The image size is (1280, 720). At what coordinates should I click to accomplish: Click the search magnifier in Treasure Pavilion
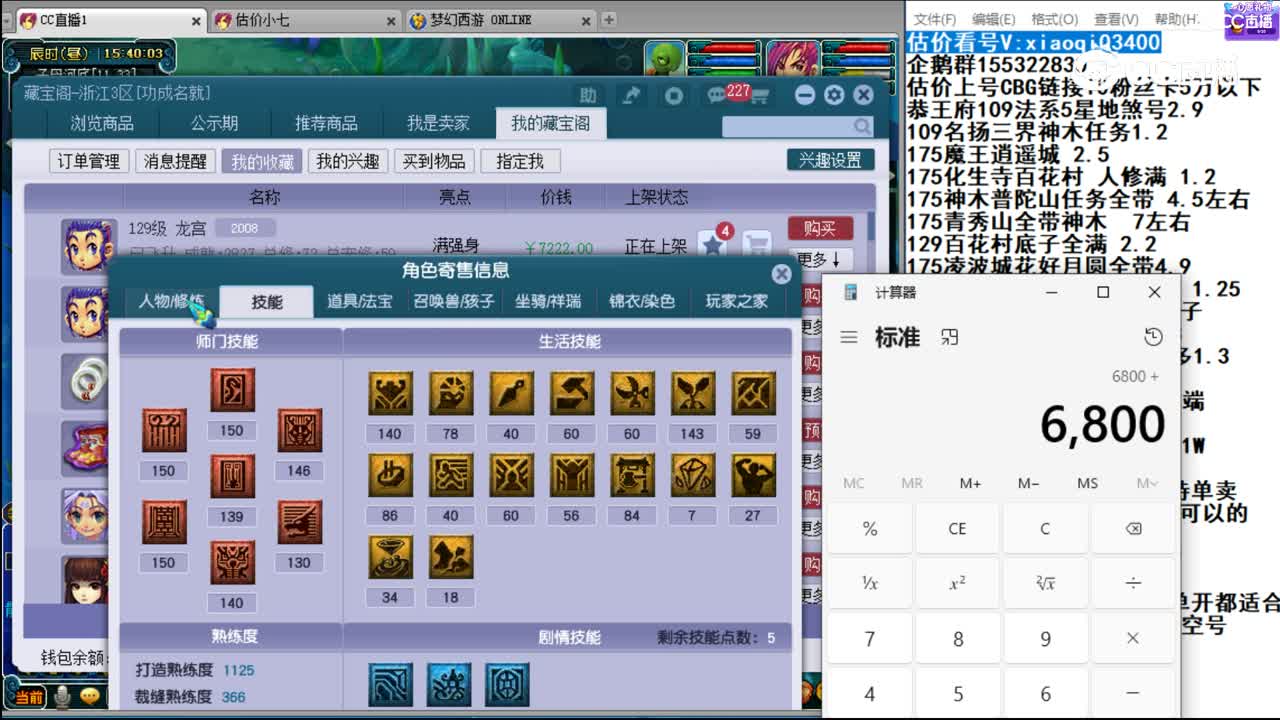click(x=862, y=126)
